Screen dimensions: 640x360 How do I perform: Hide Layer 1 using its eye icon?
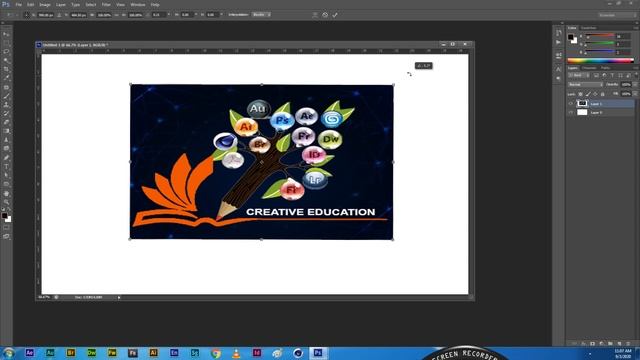click(571, 104)
